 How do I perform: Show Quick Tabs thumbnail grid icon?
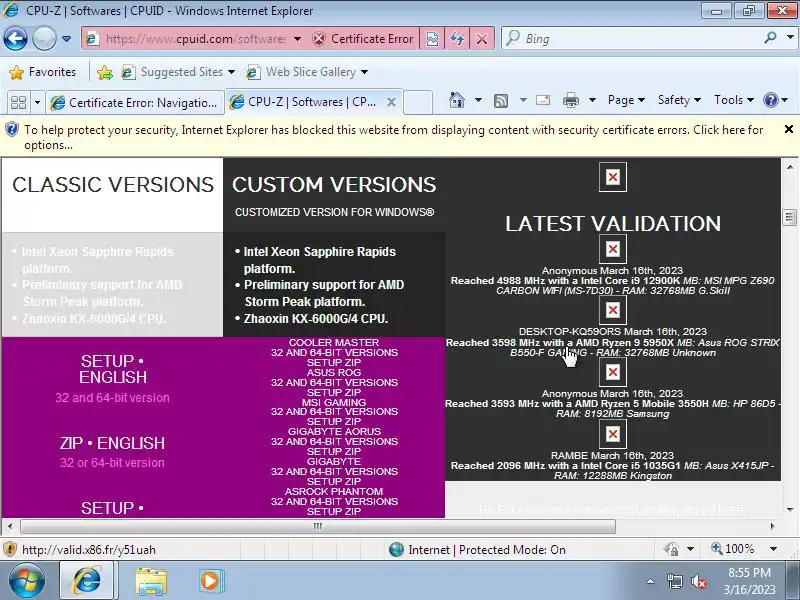pyautogui.click(x=18, y=103)
